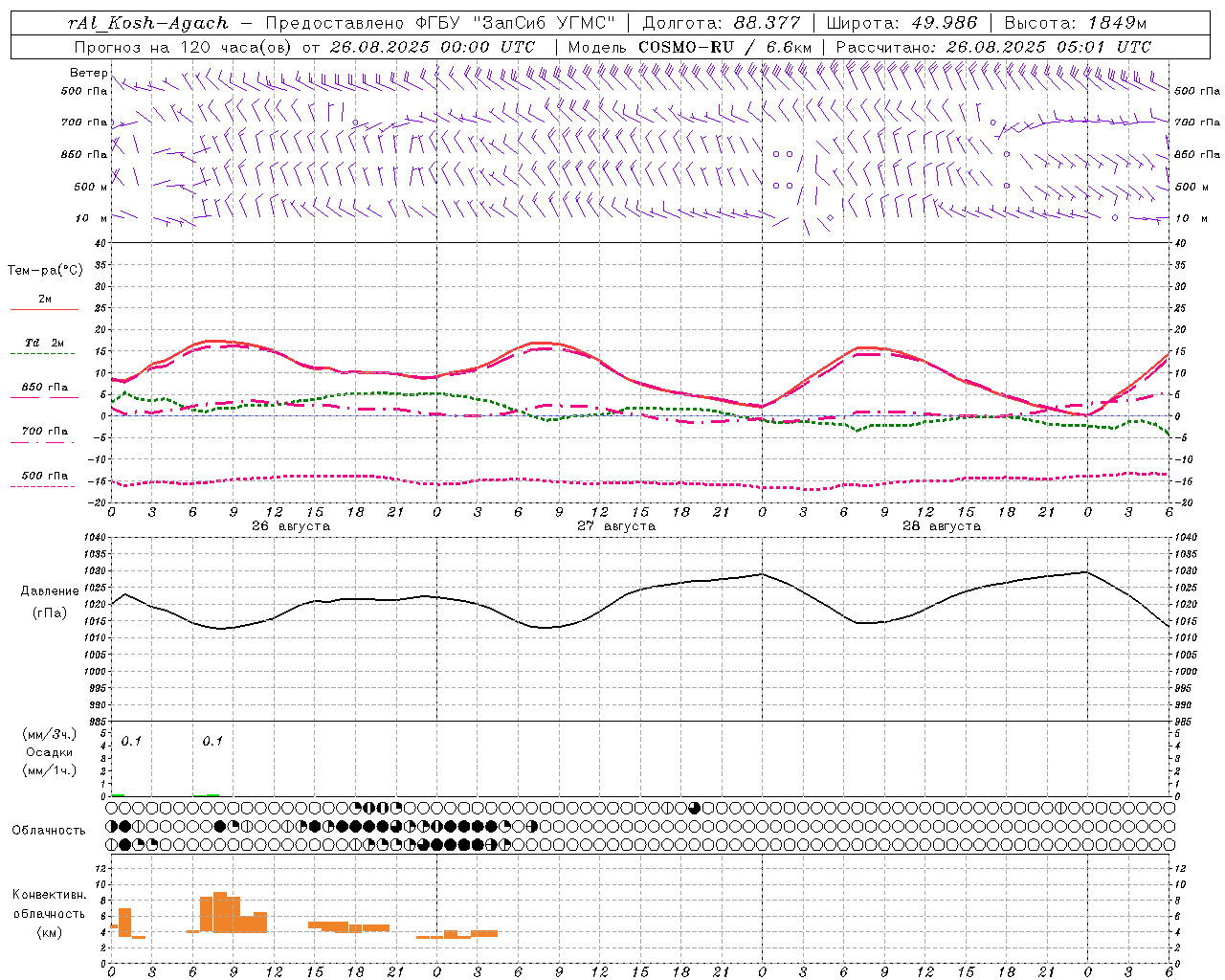Select the 27 августа date label
The image size is (1225, 980).
[x=616, y=526]
